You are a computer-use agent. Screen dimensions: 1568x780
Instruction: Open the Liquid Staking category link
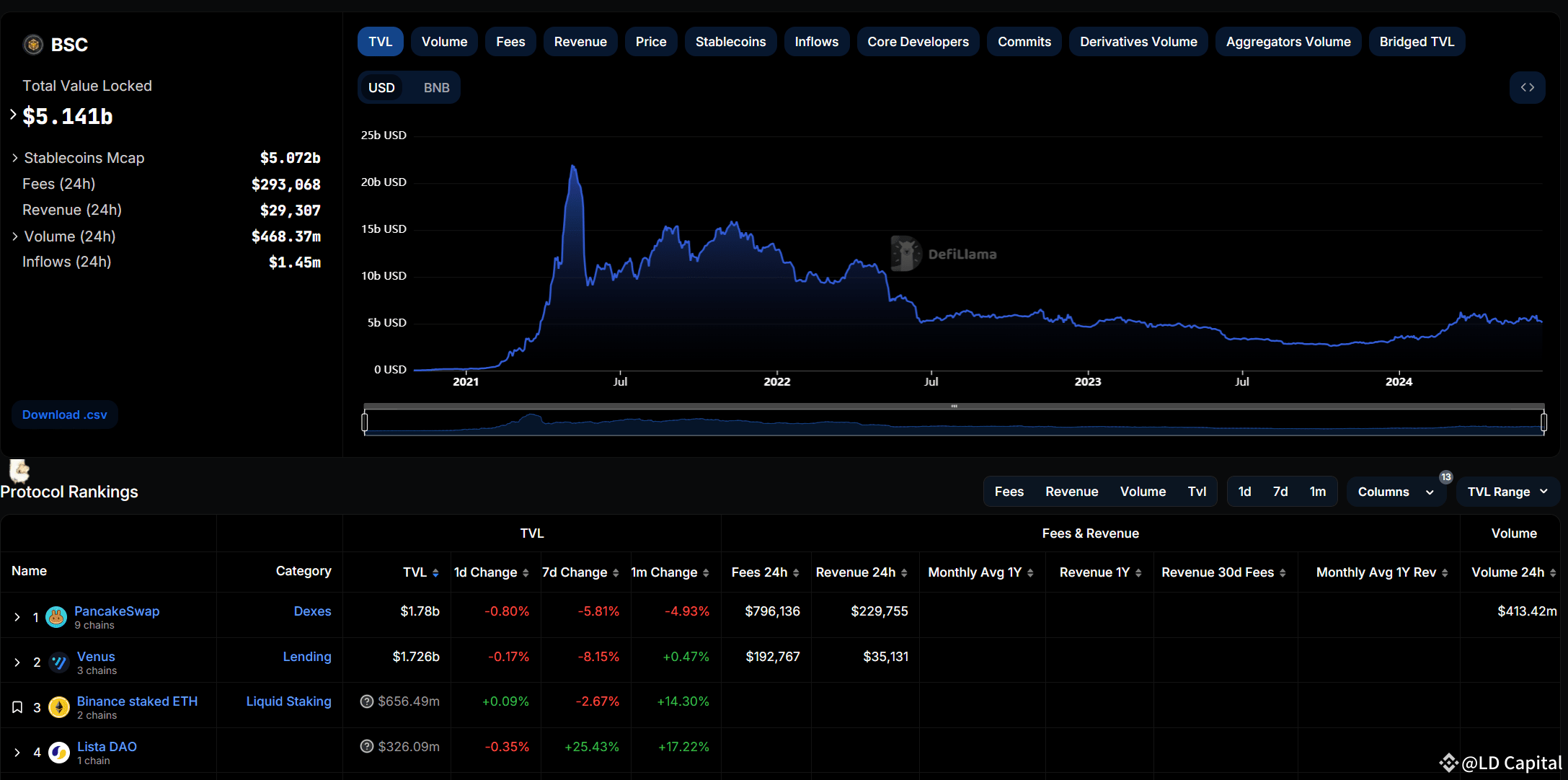[288, 701]
